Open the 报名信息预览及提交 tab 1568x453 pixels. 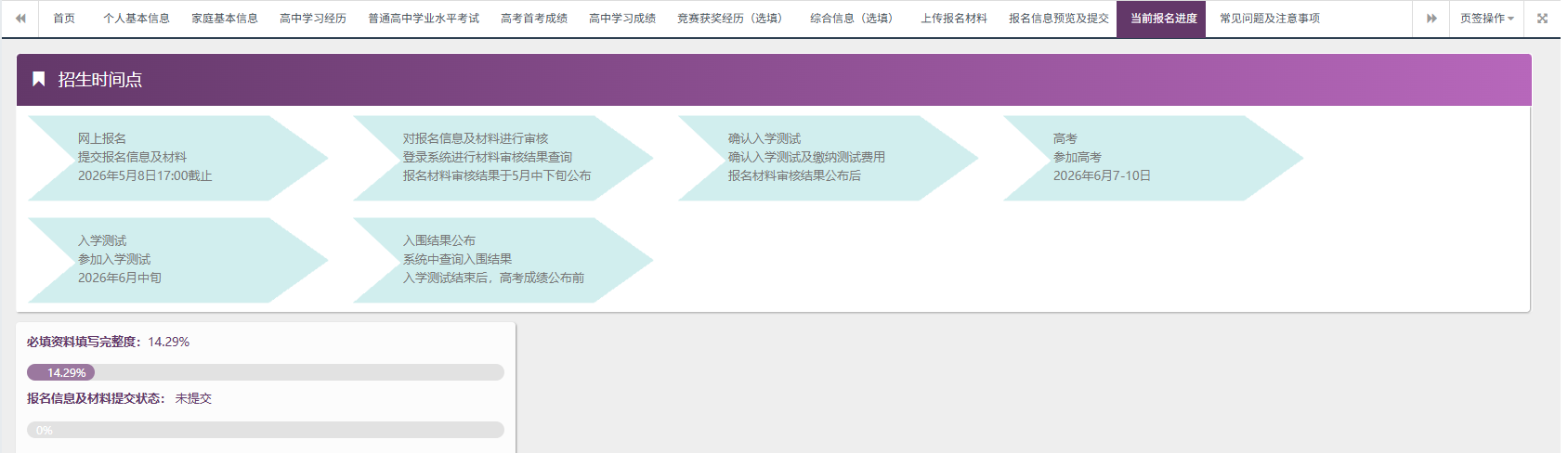(1058, 19)
